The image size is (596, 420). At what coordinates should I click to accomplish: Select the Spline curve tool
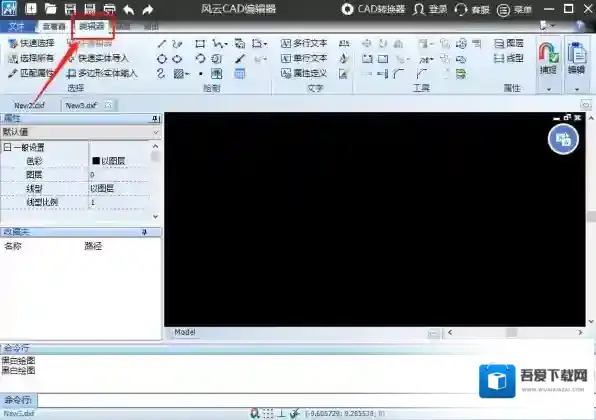click(161, 73)
